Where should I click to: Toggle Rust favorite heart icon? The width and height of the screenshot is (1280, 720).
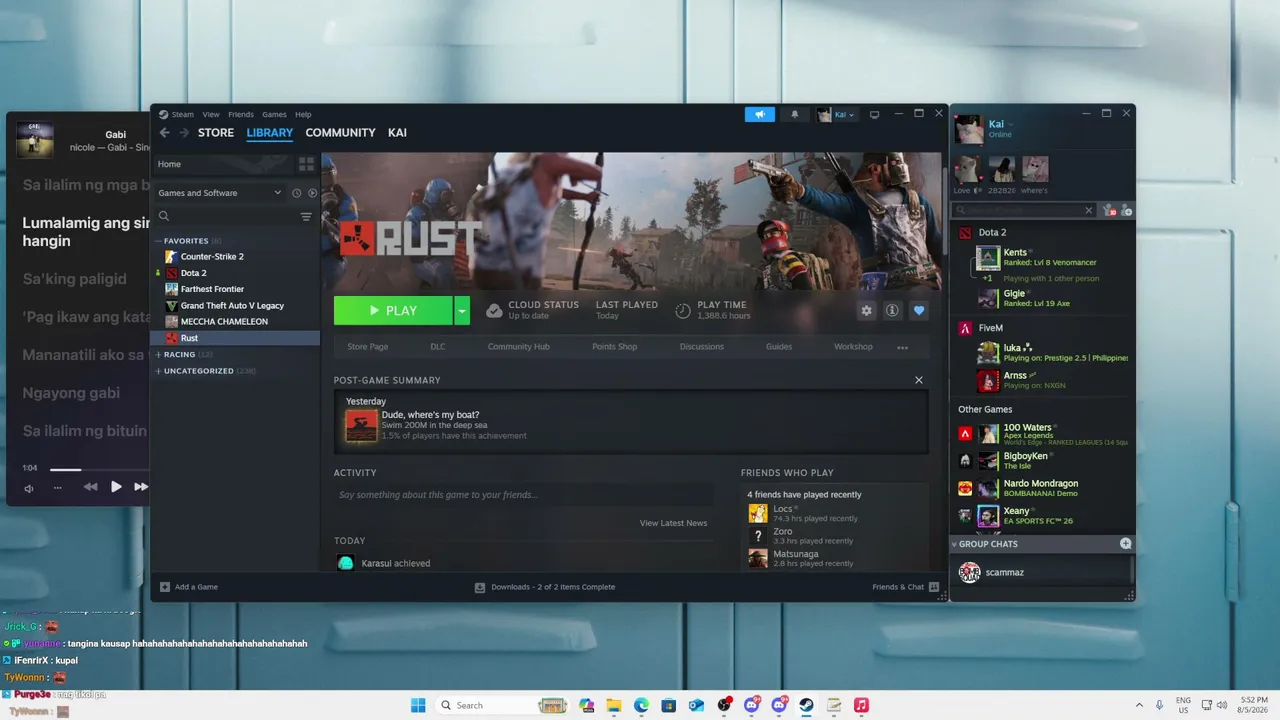919,311
